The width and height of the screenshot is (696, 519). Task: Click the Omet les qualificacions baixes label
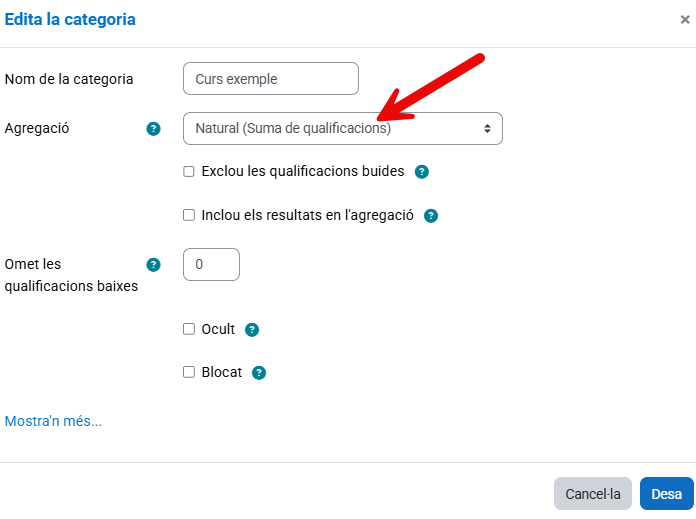tap(71, 275)
